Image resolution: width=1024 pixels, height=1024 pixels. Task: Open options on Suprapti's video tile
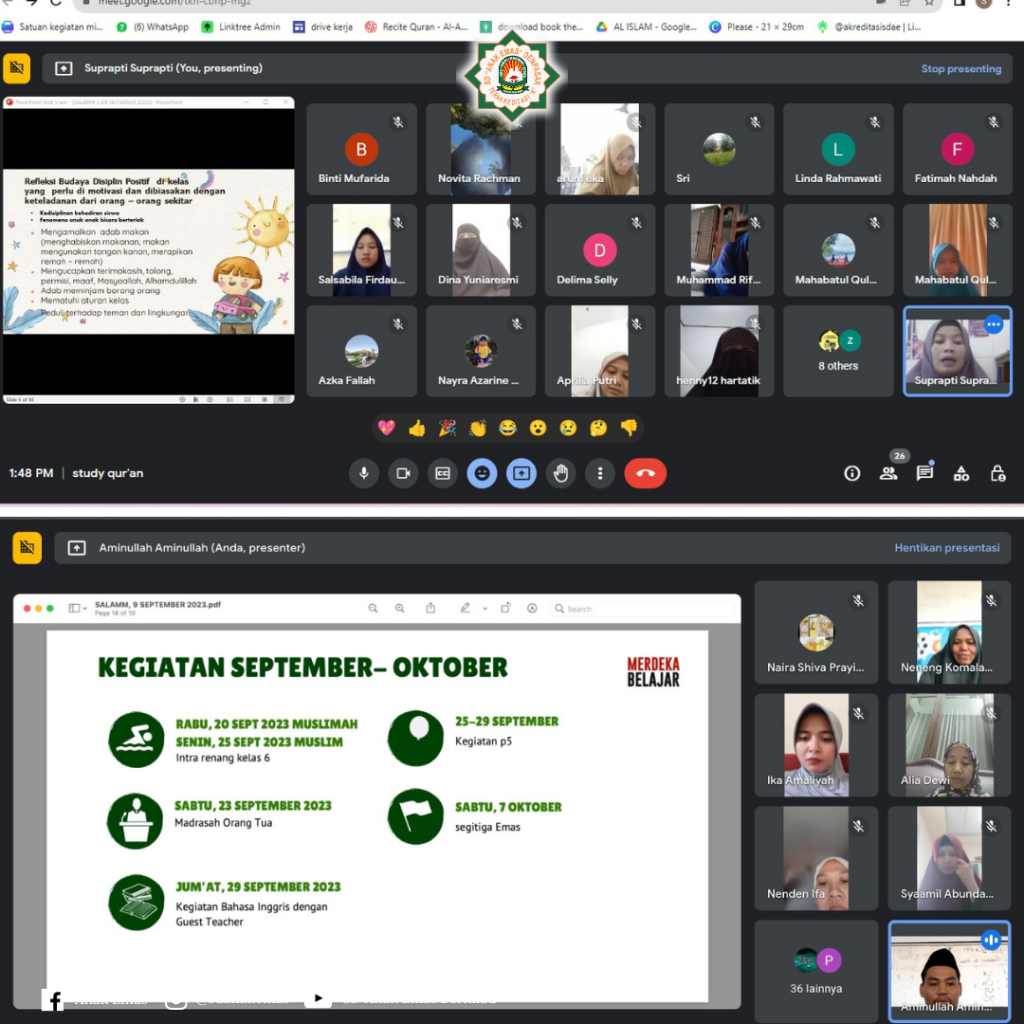point(993,325)
